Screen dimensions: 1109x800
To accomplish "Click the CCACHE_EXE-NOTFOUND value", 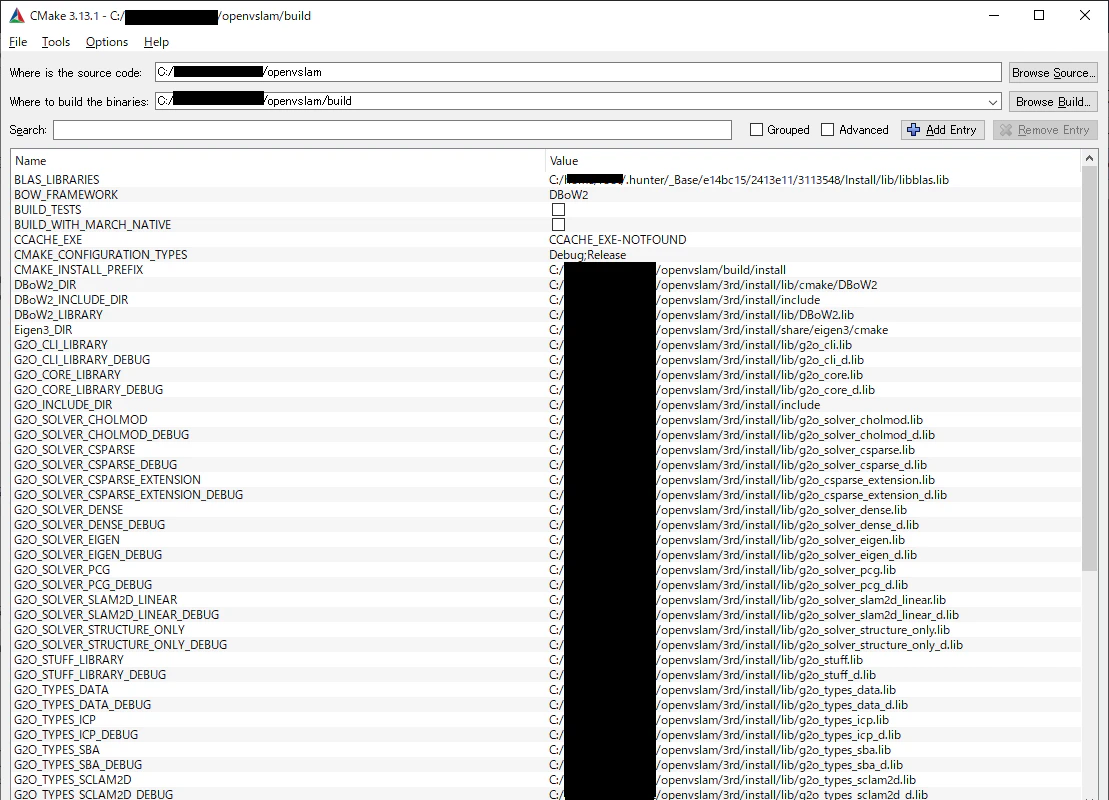I will point(617,240).
